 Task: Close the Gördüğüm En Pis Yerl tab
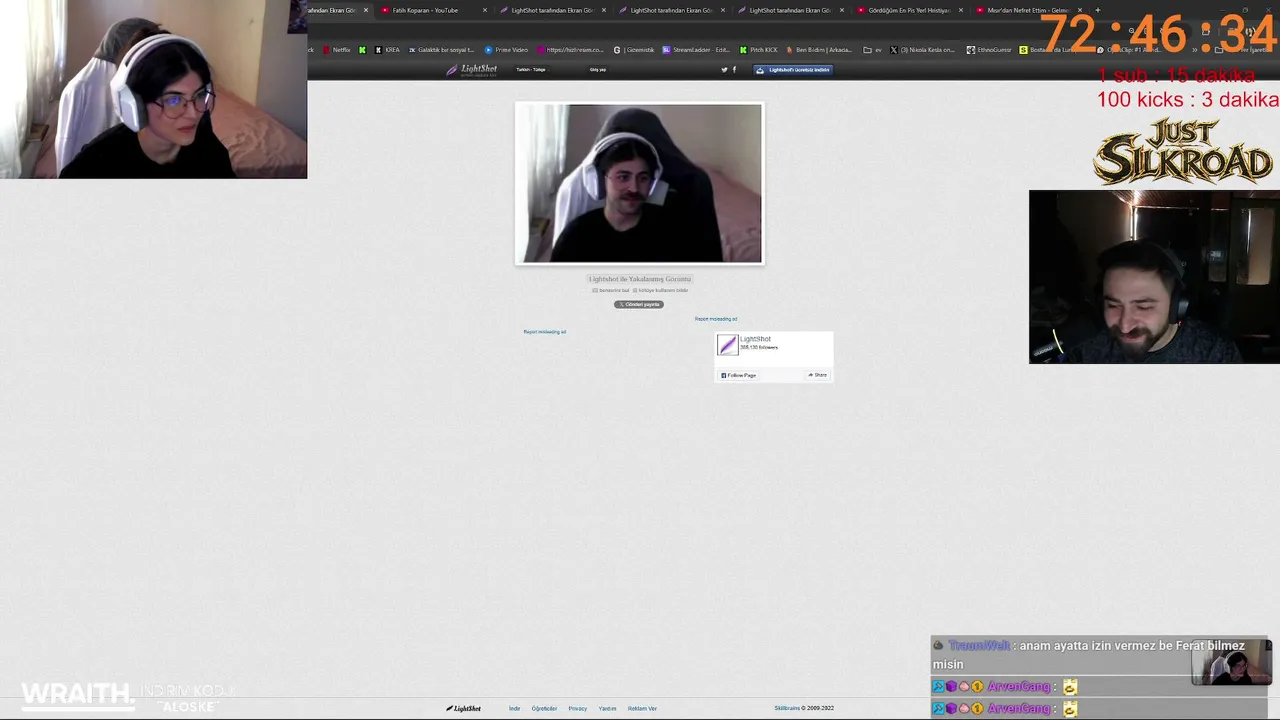click(961, 10)
